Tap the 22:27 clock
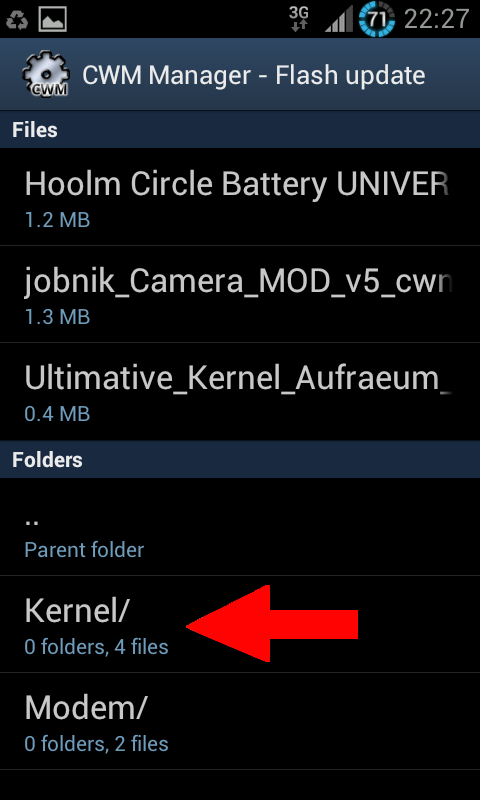480x800 pixels. (x=436, y=19)
